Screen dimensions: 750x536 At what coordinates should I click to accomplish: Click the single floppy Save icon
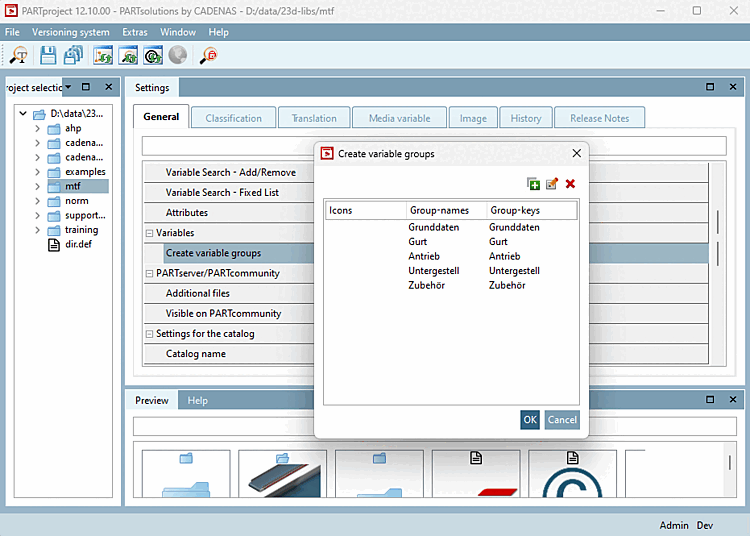[x=48, y=55]
